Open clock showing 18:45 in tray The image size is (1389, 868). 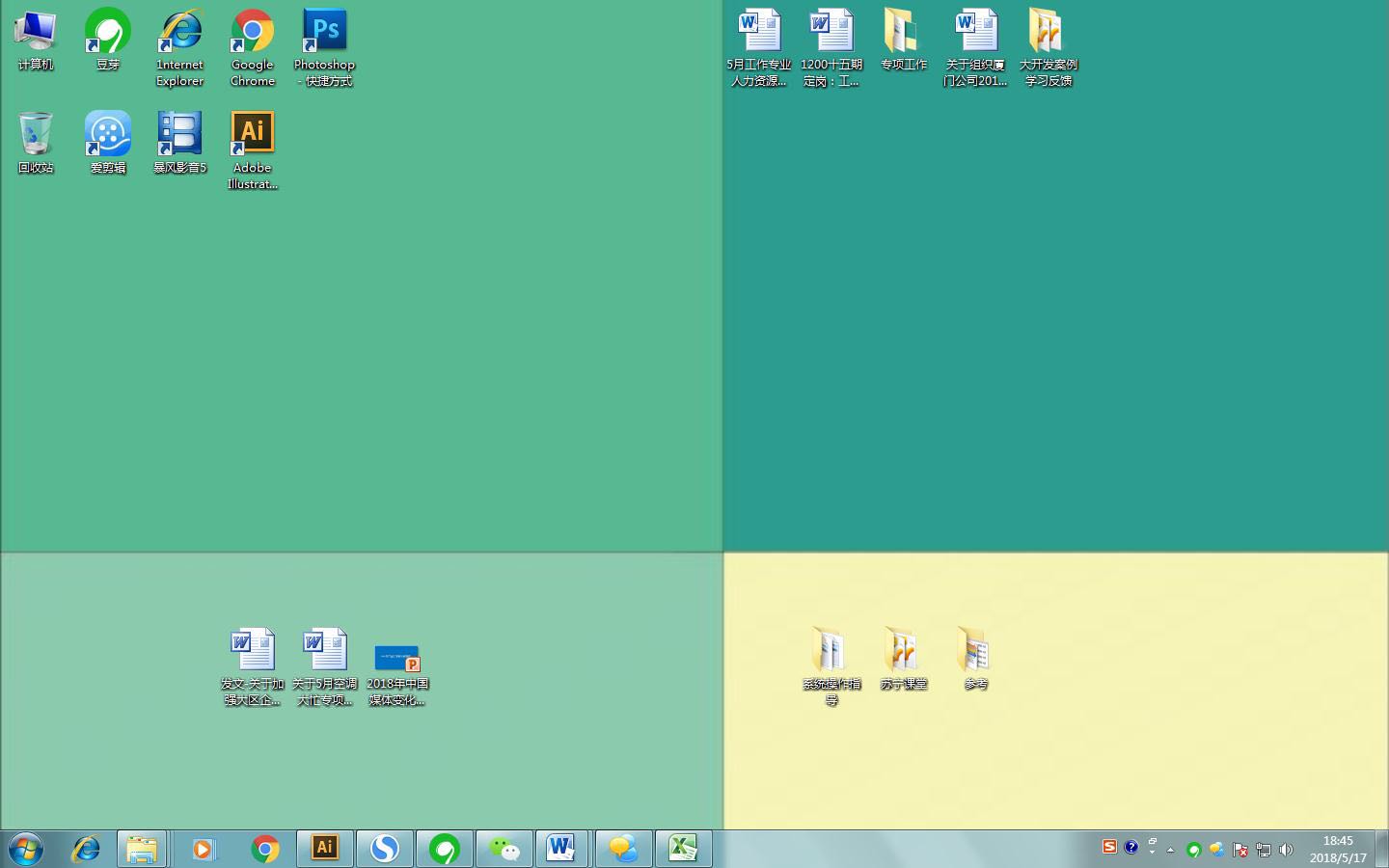click(x=1338, y=849)
